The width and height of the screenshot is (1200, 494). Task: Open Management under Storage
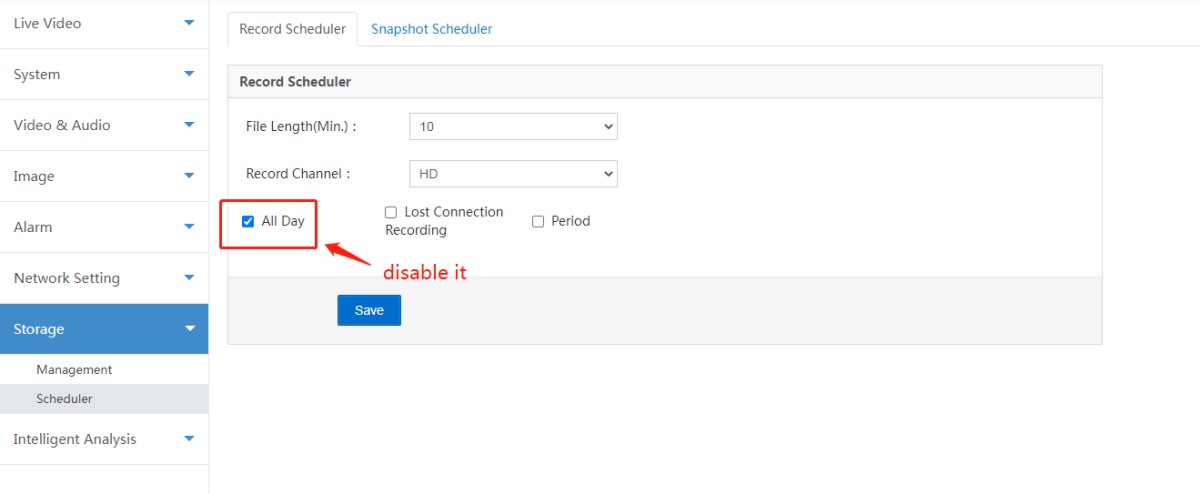(x=74, y=370)
